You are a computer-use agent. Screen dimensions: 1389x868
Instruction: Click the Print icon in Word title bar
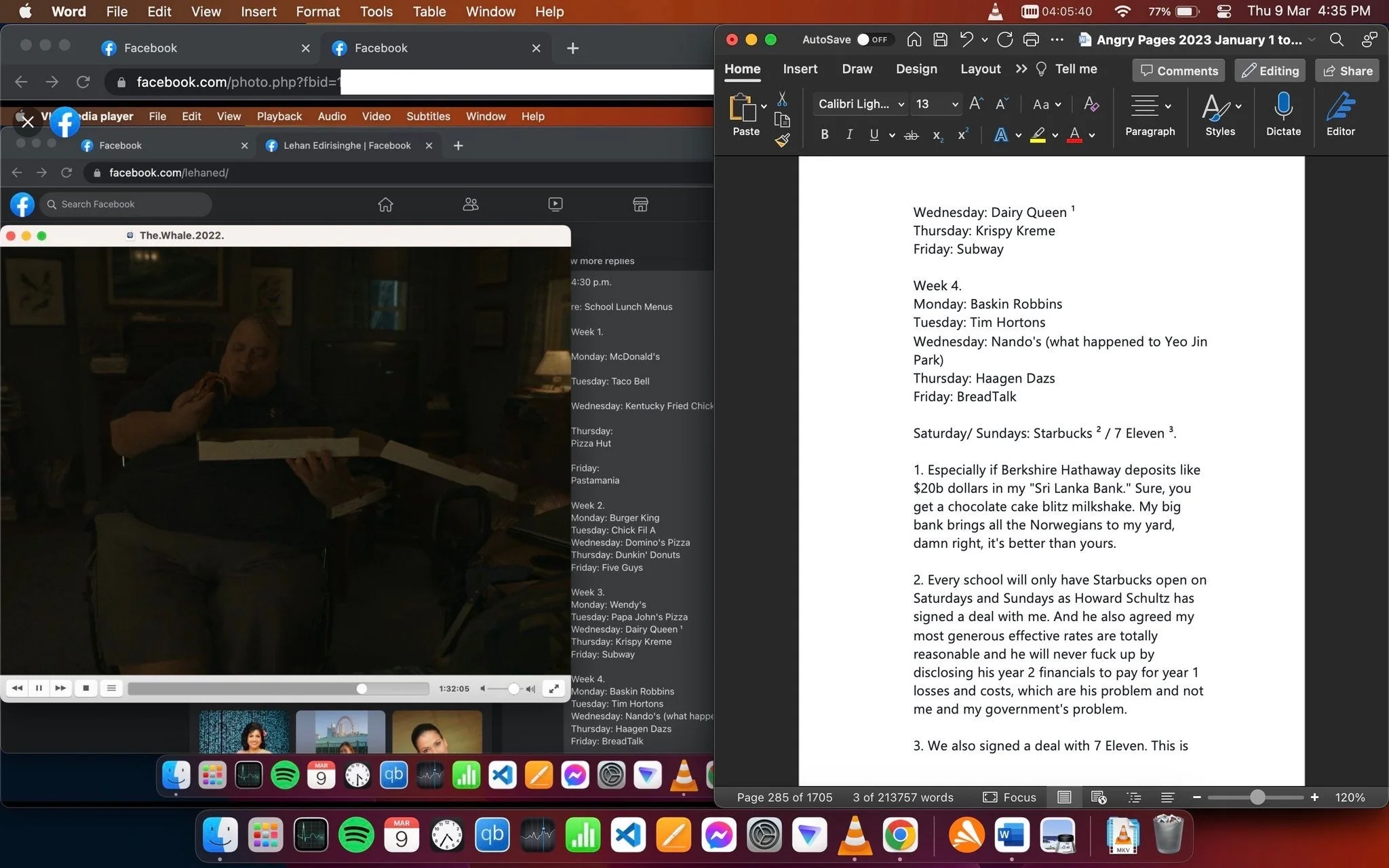[1031, 39]
